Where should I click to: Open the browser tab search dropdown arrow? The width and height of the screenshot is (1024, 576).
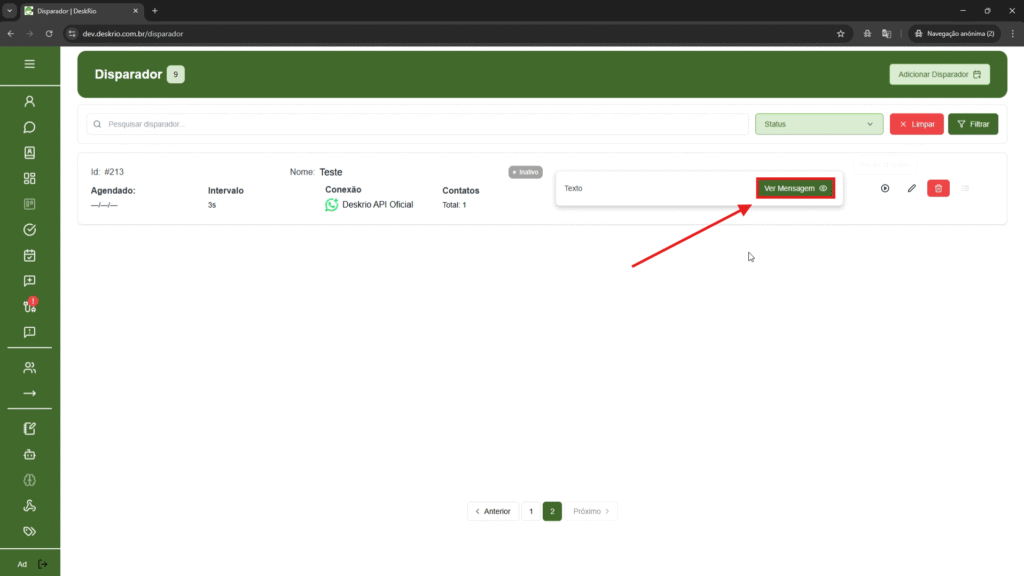[9, 11]
